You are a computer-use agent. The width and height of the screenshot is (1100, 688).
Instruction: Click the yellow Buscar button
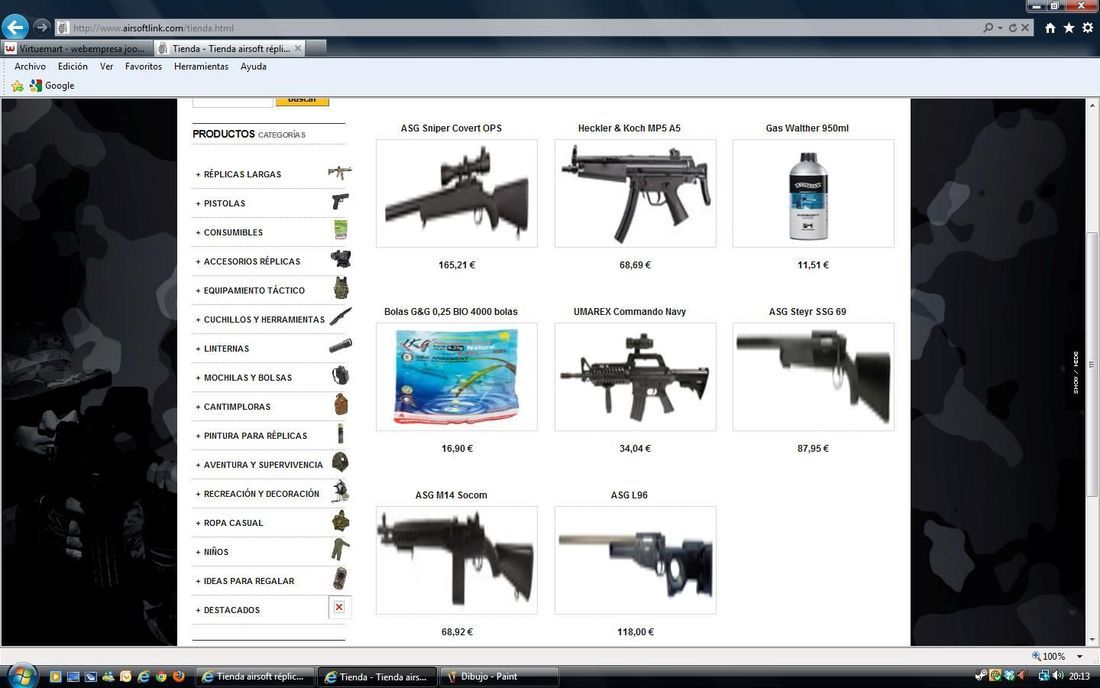(x=302, y=101)
